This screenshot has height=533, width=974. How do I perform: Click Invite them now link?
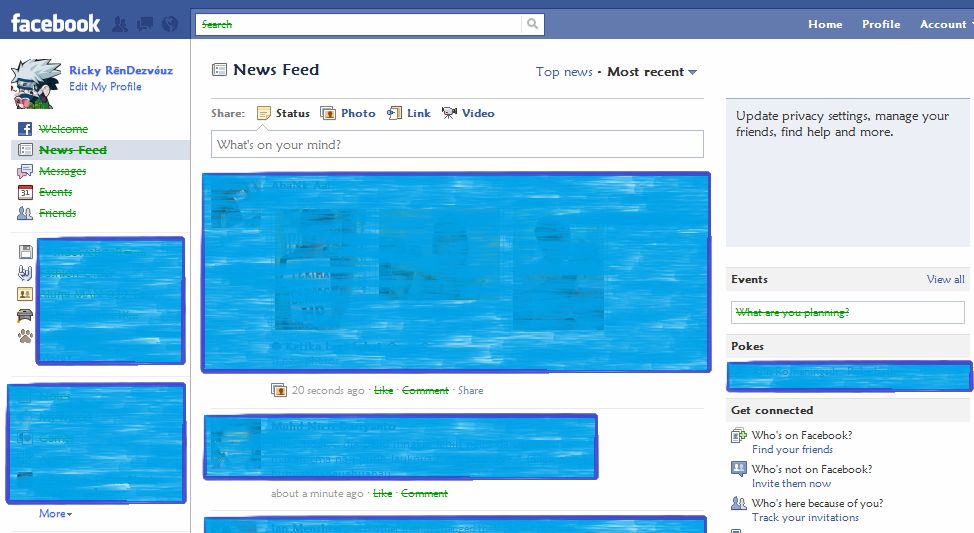click(791, 483)
